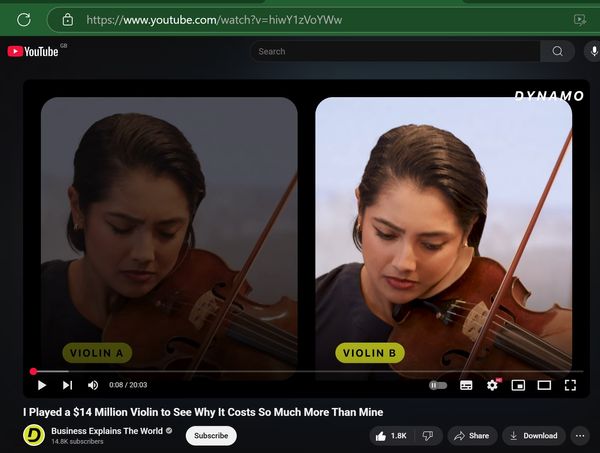
Task: Go to YouTube home via the logo
Action: tap(33, 51)
